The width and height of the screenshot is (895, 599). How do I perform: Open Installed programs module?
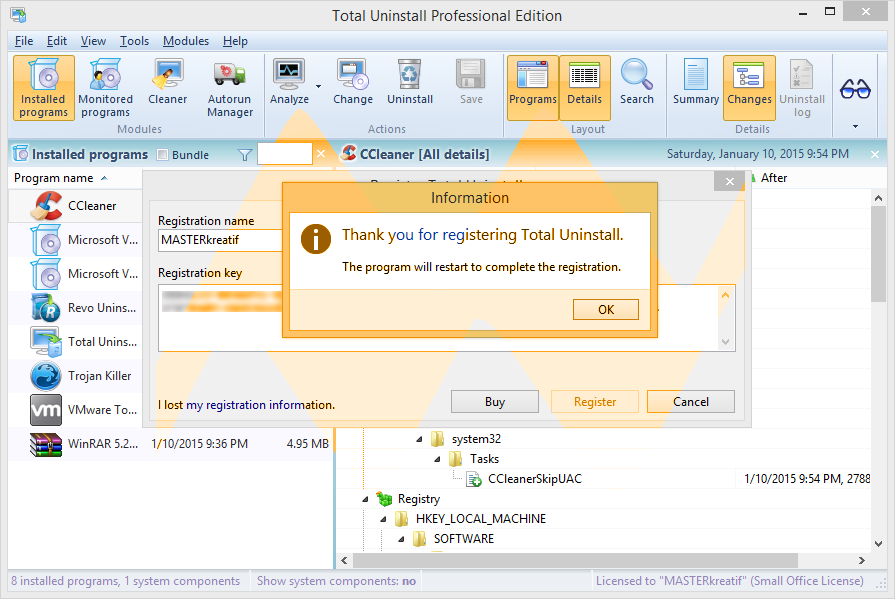pos(44,88)
